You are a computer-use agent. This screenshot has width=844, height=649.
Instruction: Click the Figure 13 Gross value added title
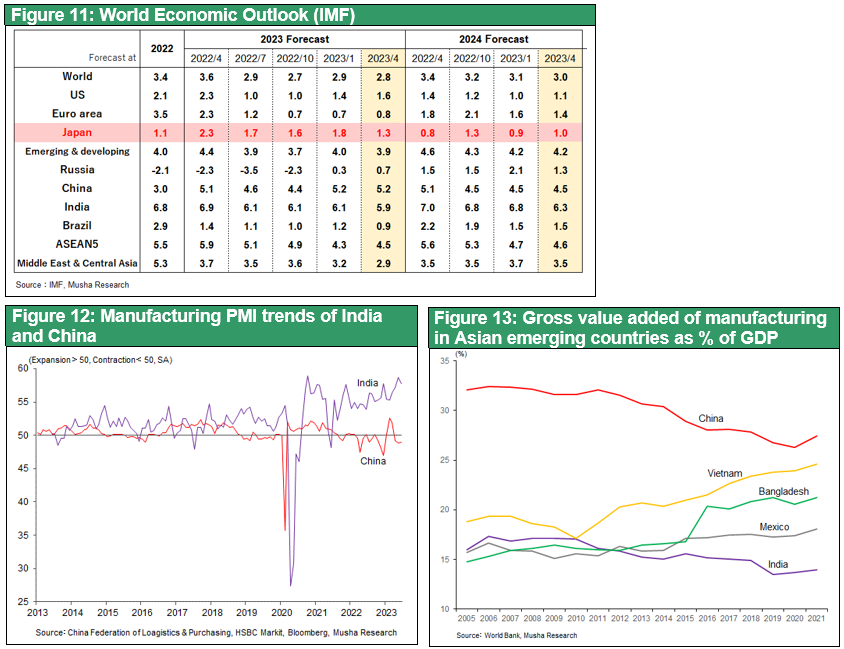coord(631,327)
